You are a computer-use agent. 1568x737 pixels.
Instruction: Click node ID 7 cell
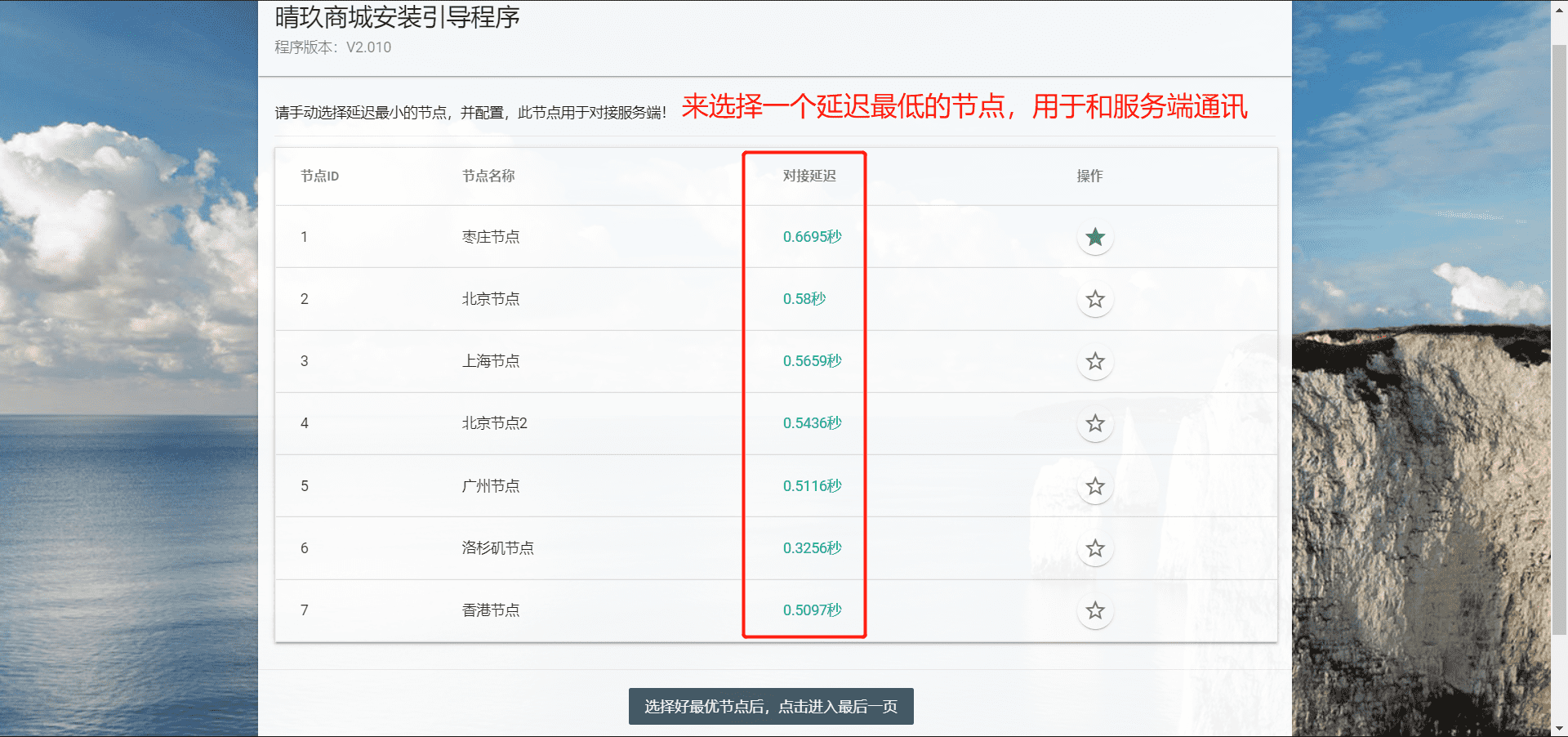305,610
